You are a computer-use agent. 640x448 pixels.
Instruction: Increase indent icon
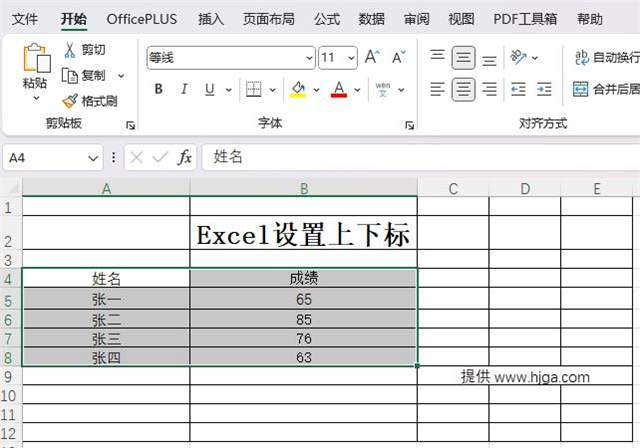[x=544, y=89]
